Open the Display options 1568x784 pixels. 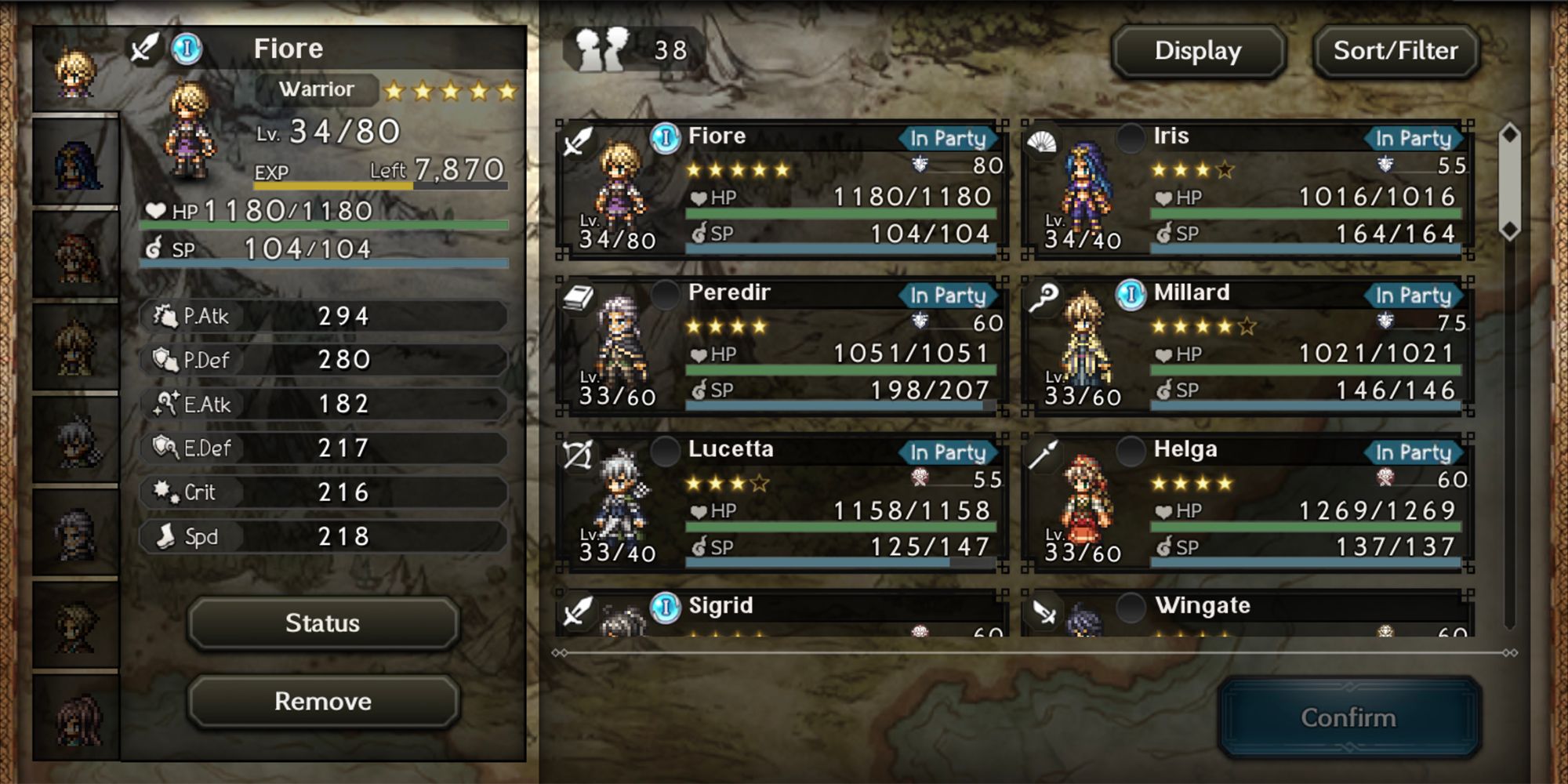click(x=1198, y=51)
